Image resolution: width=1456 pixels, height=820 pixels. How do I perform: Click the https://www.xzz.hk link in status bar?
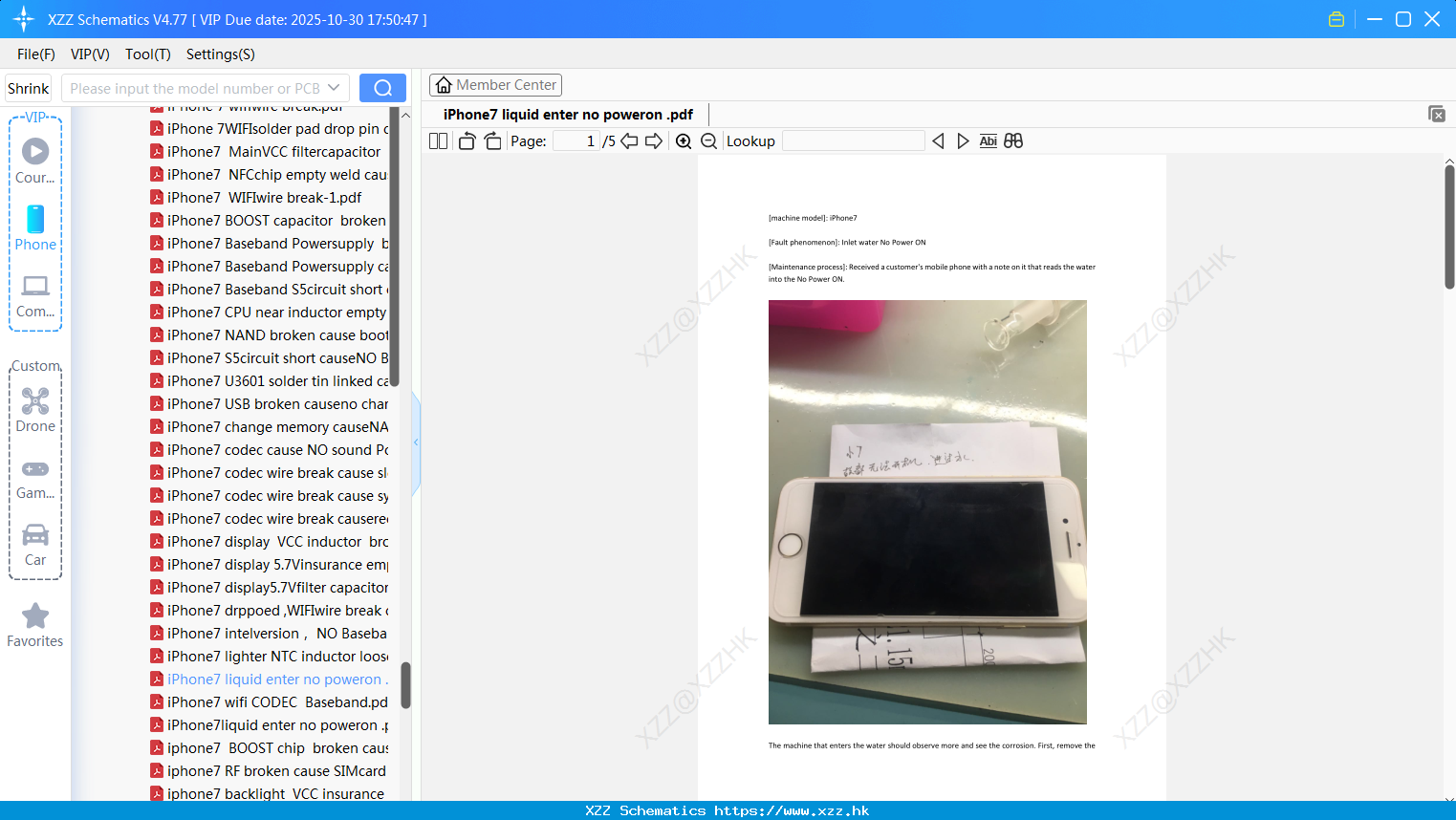pyautogui.click(x=792, y=810)
